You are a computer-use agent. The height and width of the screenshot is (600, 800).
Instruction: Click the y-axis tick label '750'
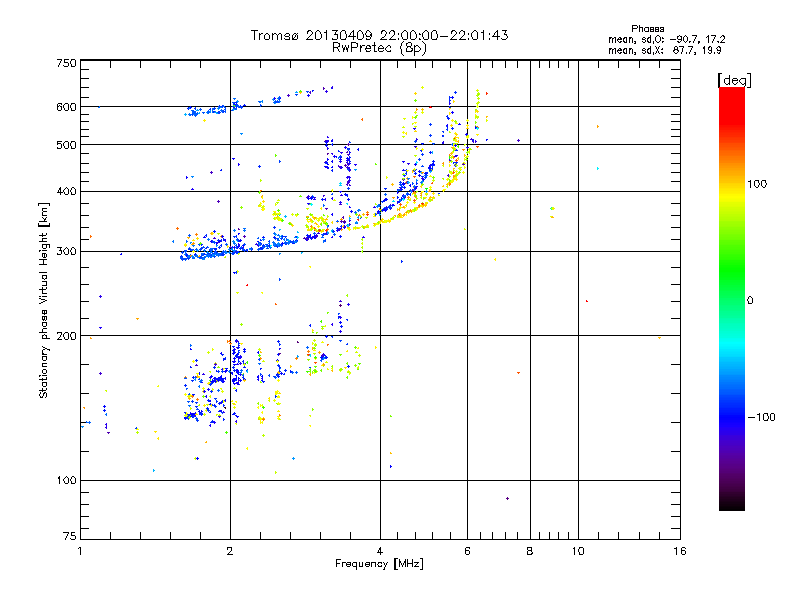(x=67, y=63)
